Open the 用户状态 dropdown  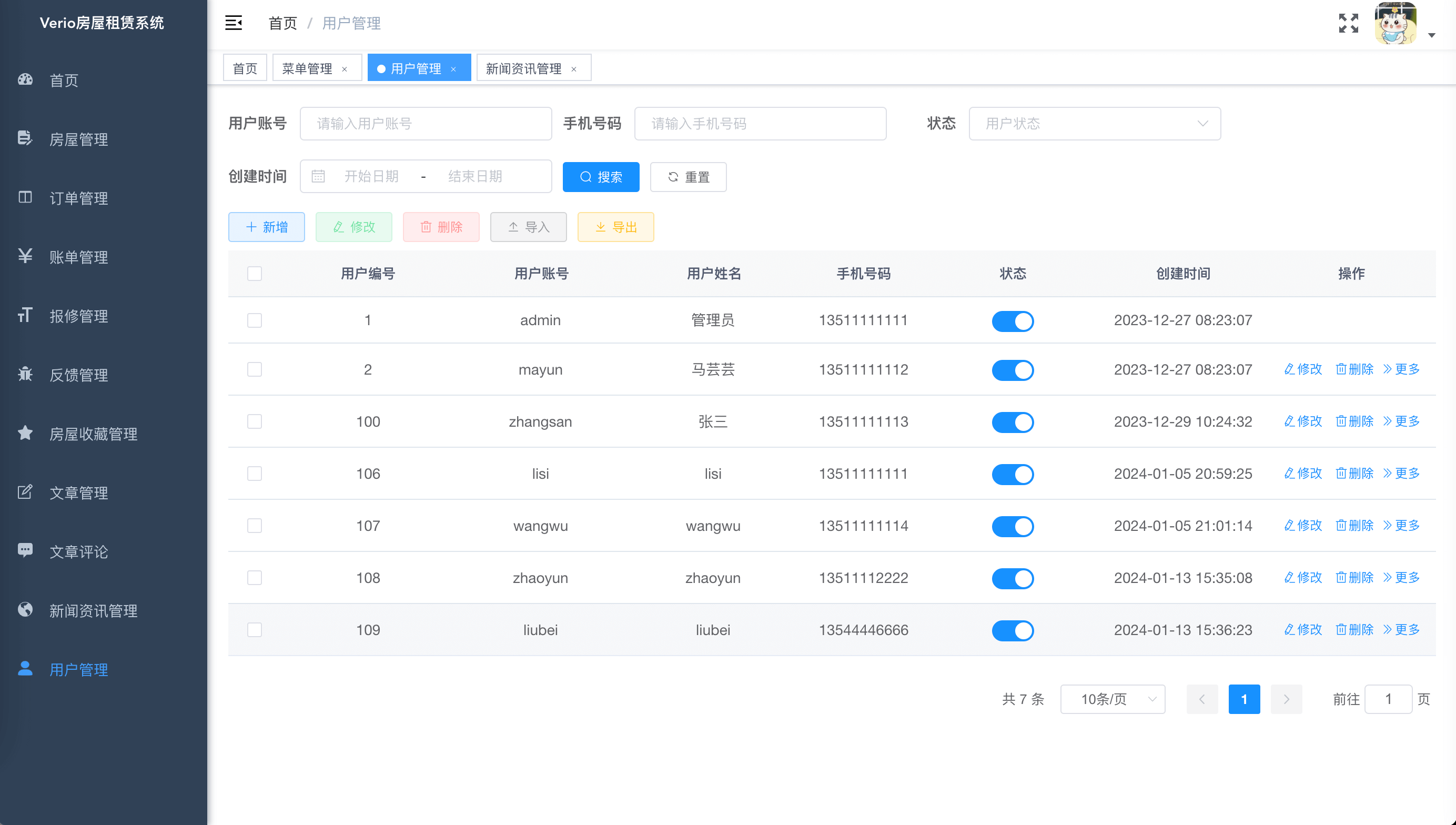1094,124
